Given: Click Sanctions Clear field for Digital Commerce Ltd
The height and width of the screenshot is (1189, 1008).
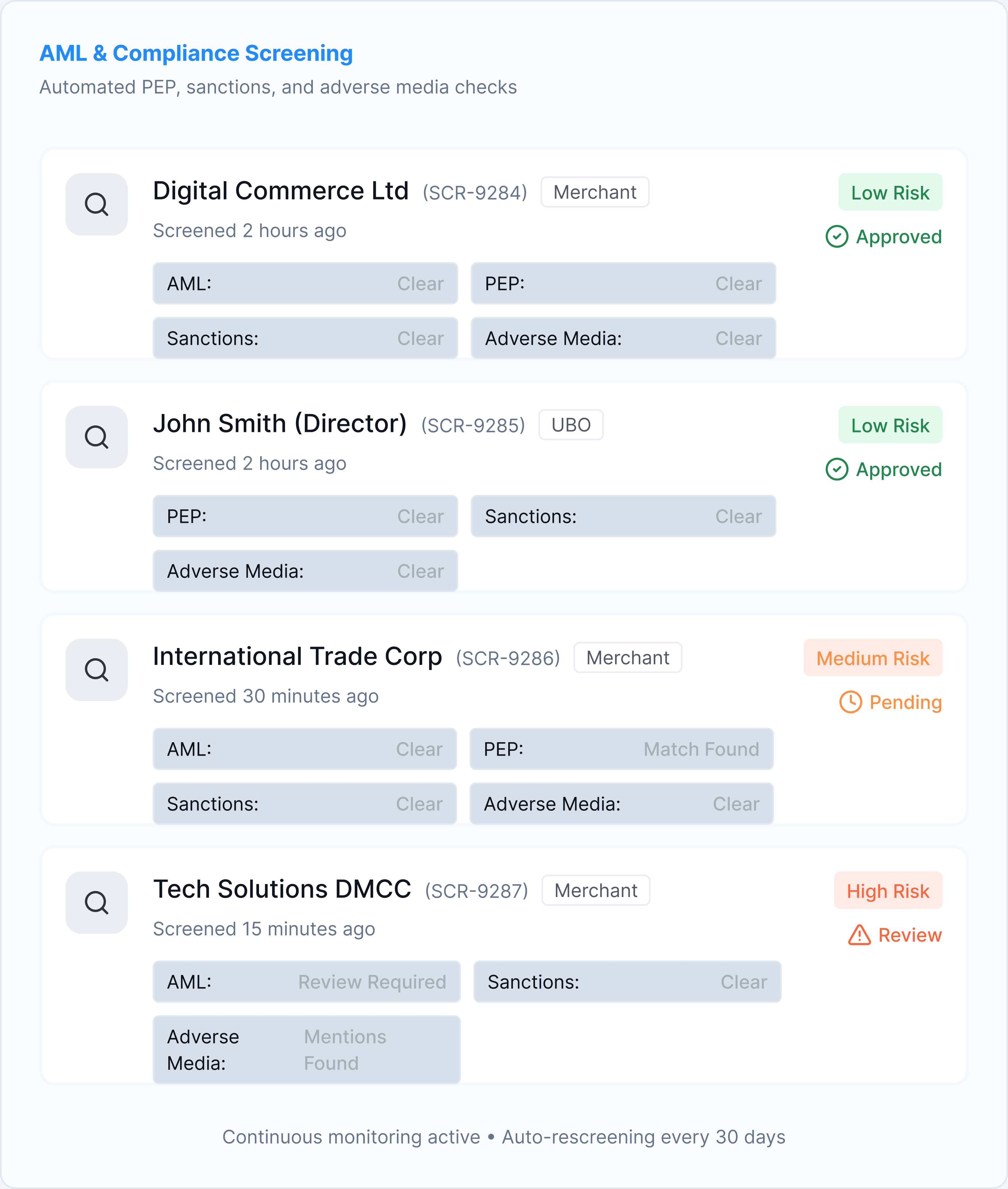Looking at the screenshot, I should point(305,338).
